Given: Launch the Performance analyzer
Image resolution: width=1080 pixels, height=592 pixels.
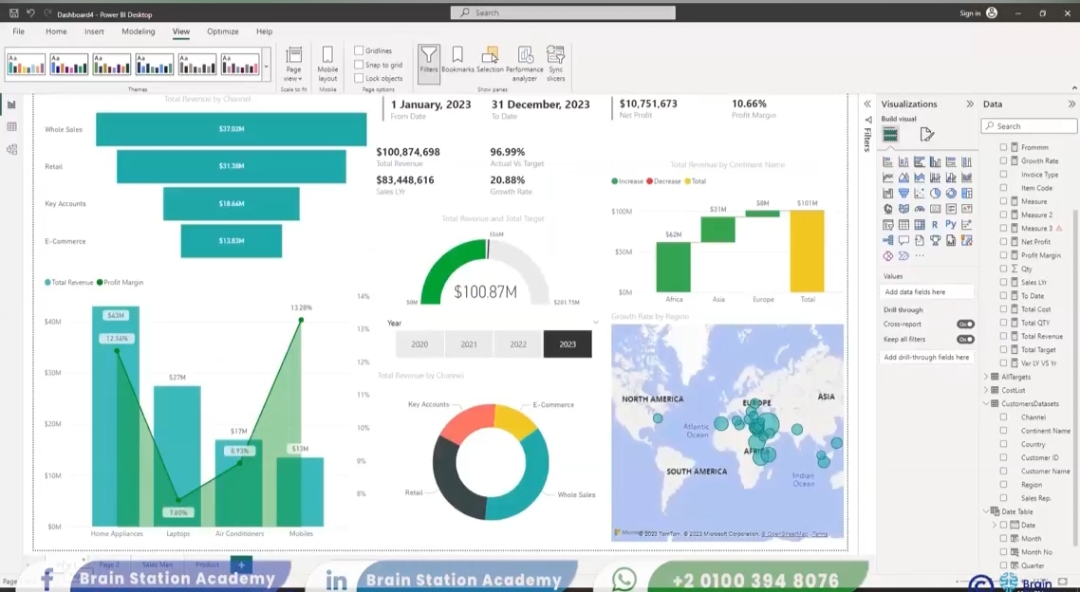Looking at the screenshot, I should tap(525, 62).
